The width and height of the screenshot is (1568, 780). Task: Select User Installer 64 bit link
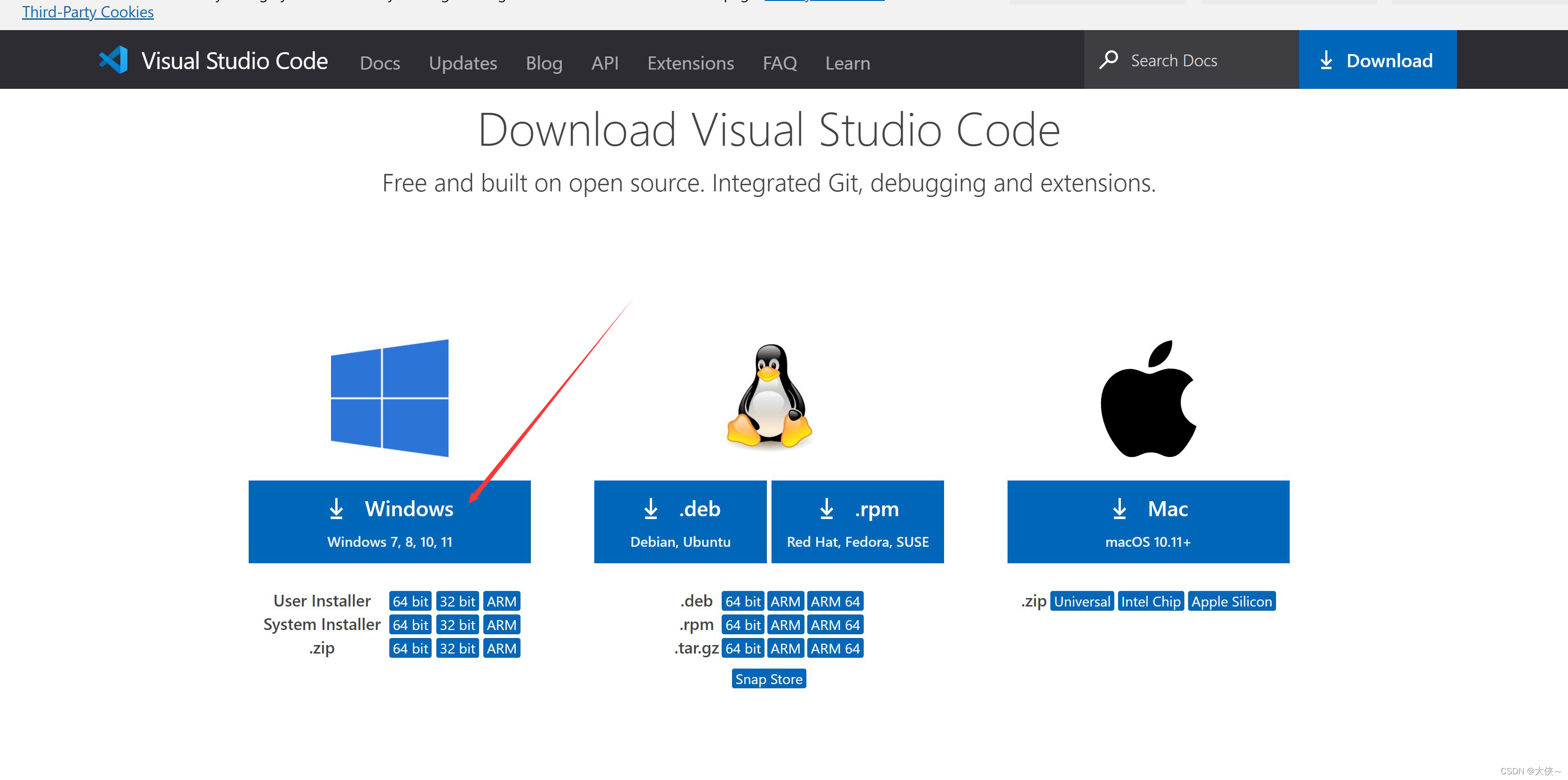click(410, 602)
